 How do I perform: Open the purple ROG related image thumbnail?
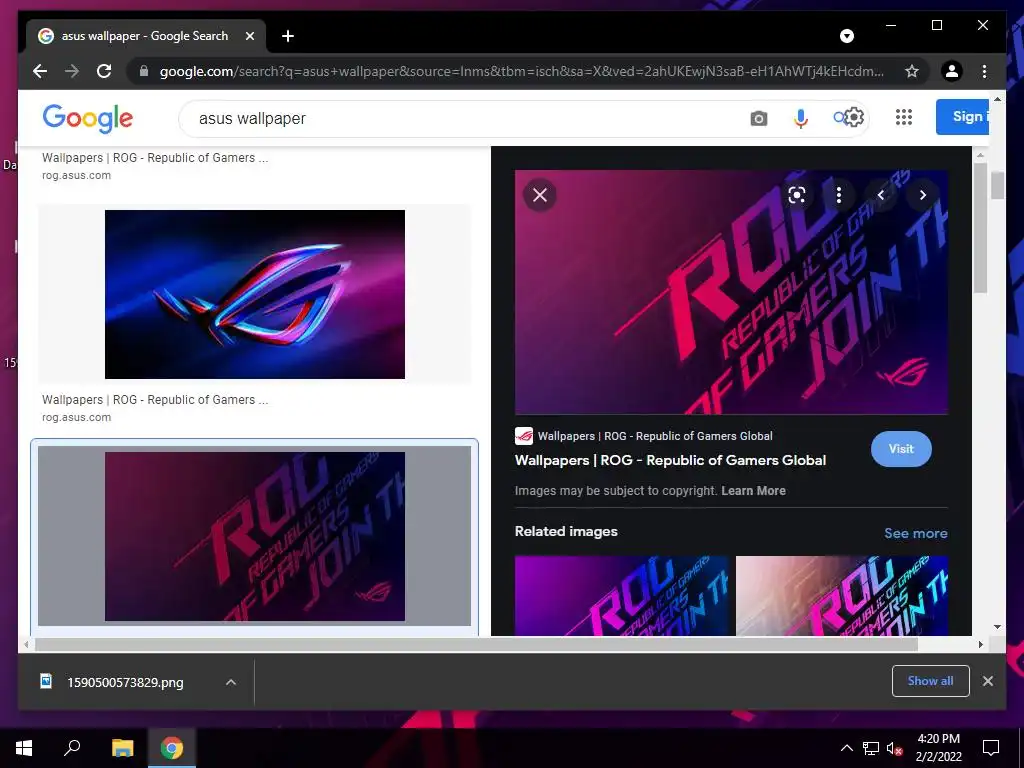coord(622,596)
